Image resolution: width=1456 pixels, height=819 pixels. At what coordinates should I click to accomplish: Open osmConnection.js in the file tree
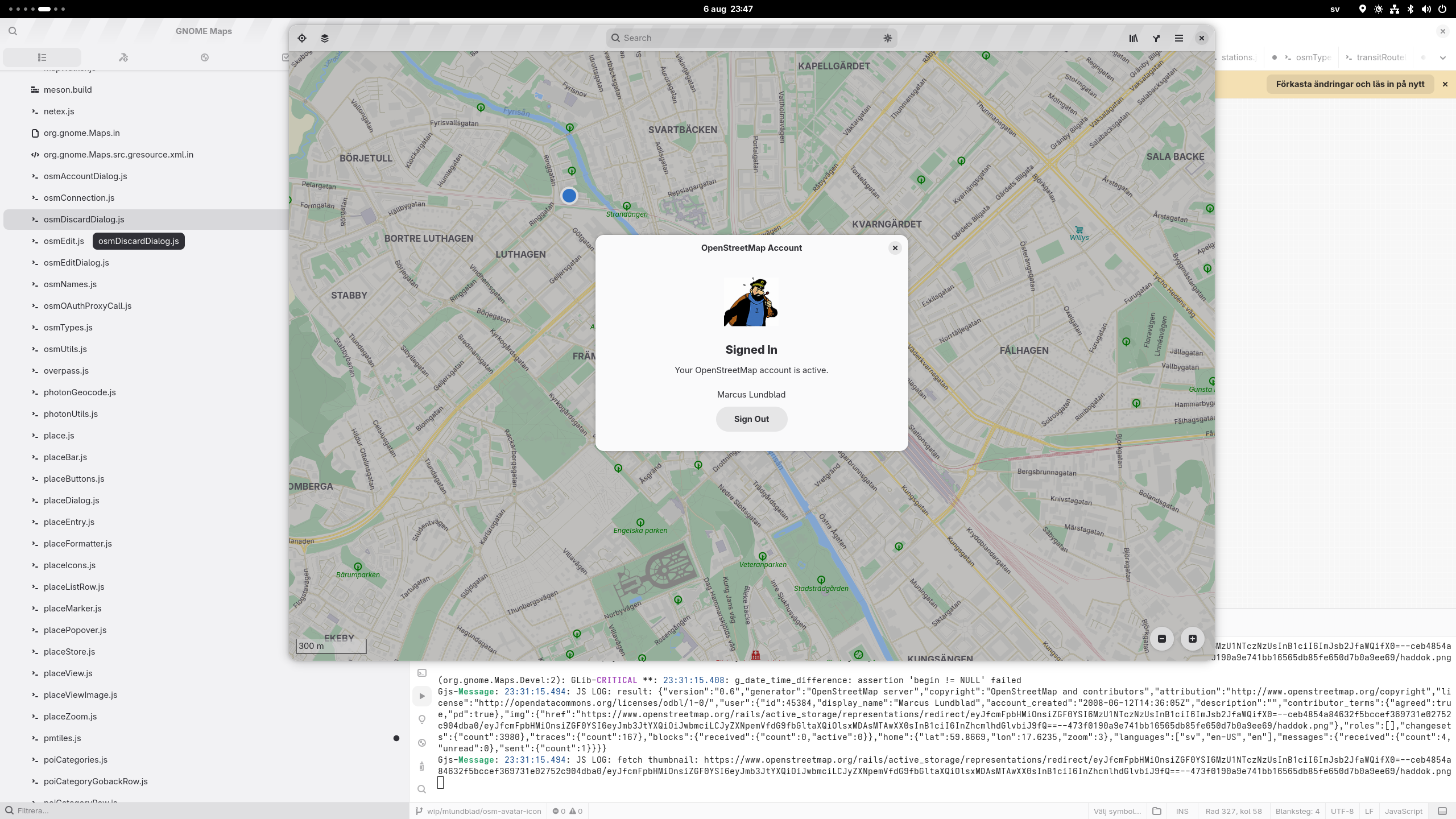tap(79, 198)
